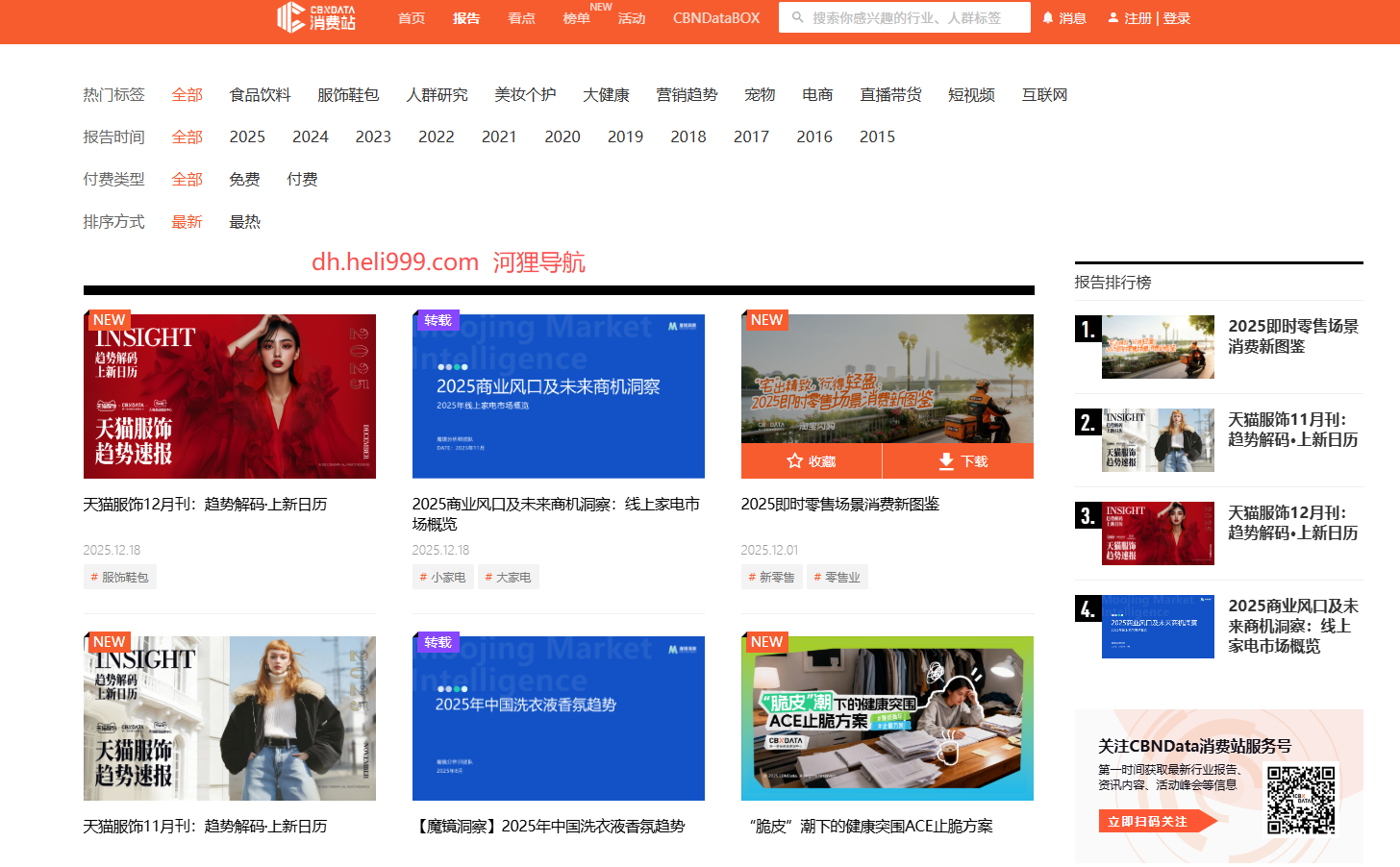Select year 2023 in 报告时间 filter
1400x867 pixels.
coord(373,136)
